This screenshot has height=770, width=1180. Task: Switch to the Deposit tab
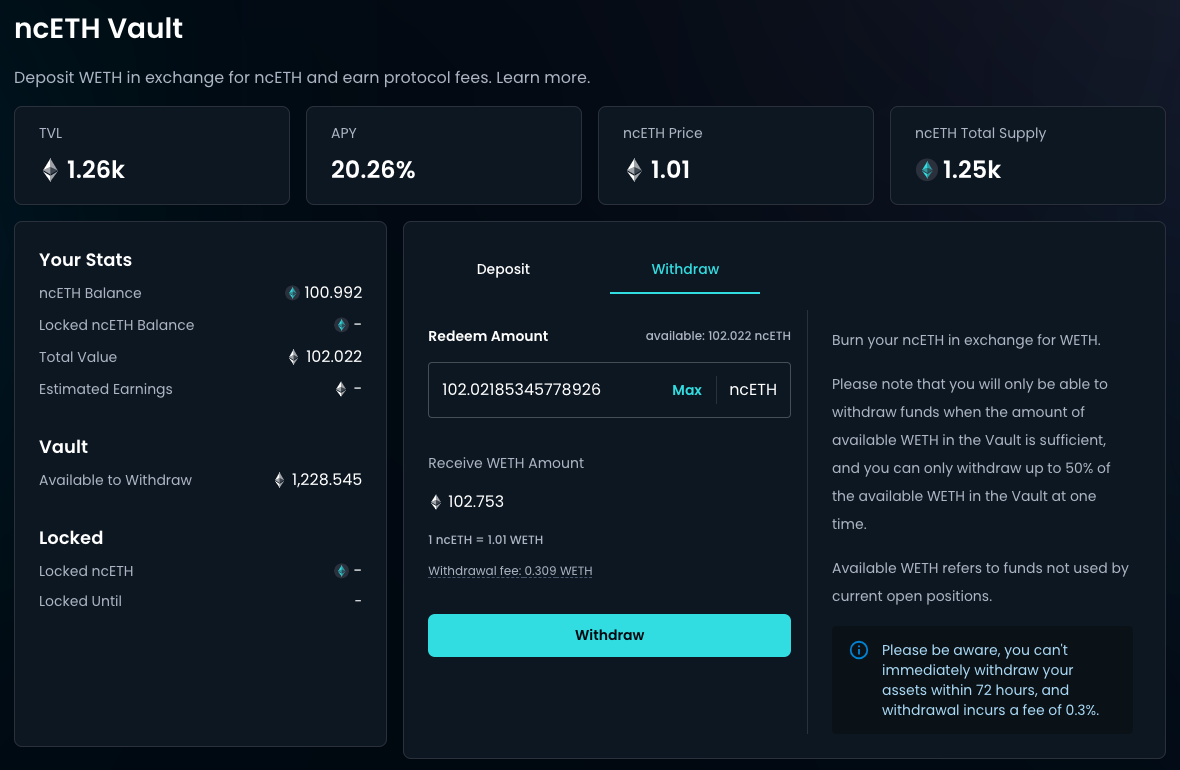click(x=503, y=269)
